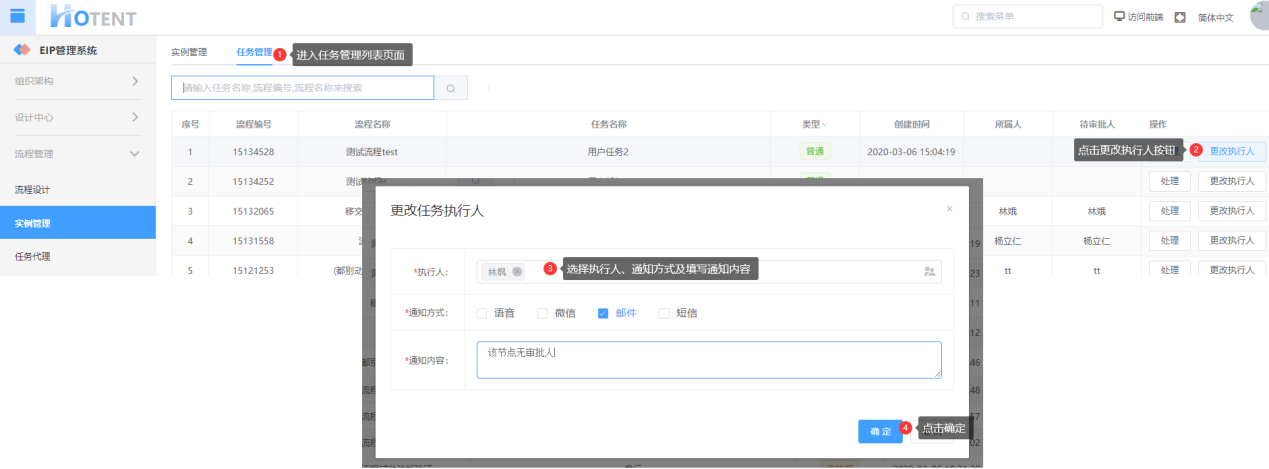
Task: Open the 简体中文 language selector
Action: click(x=1216, y=18)
